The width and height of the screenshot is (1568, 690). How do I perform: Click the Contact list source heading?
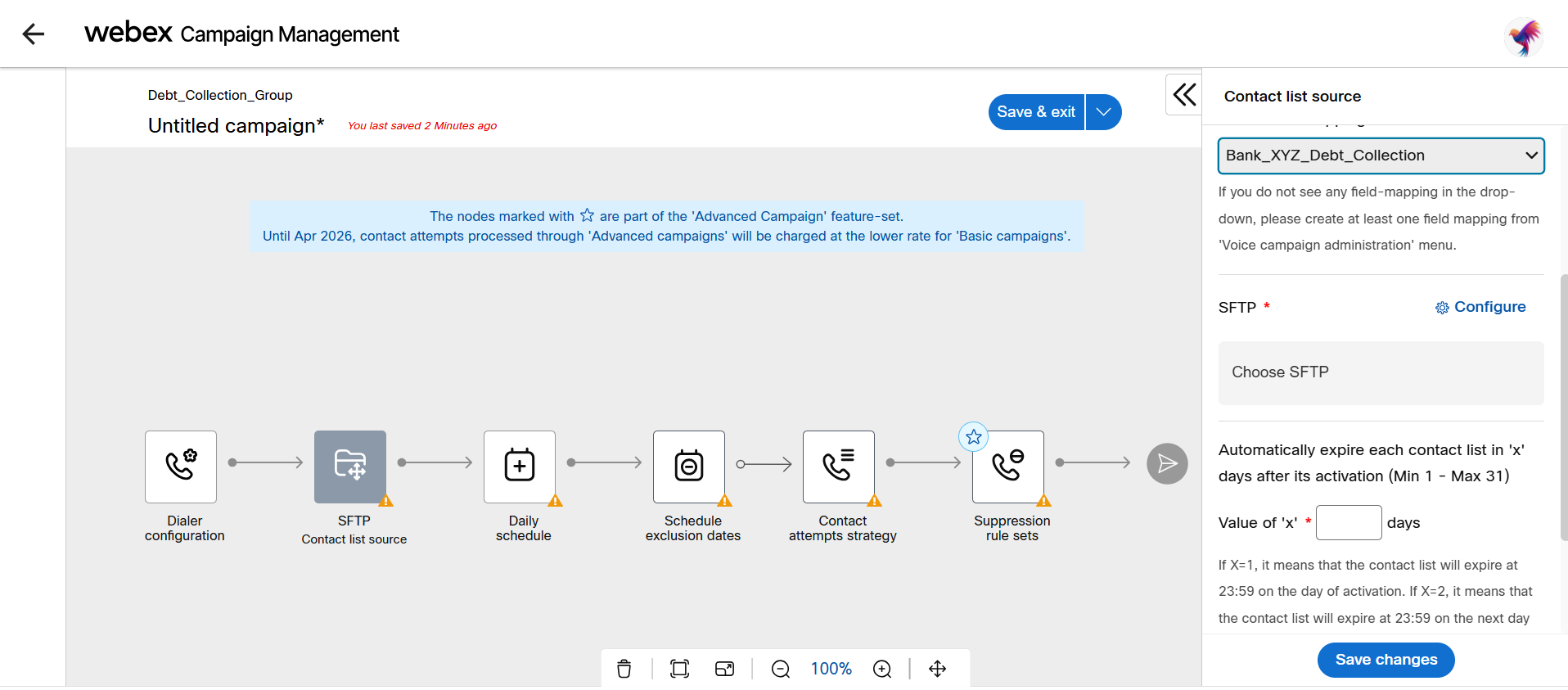click(1292, 96)
